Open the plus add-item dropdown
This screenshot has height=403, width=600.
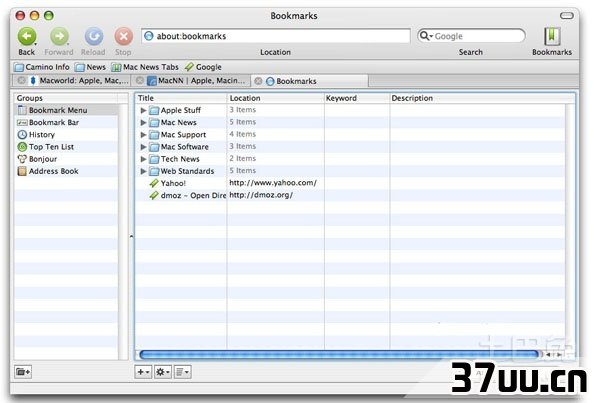(143, 372)
